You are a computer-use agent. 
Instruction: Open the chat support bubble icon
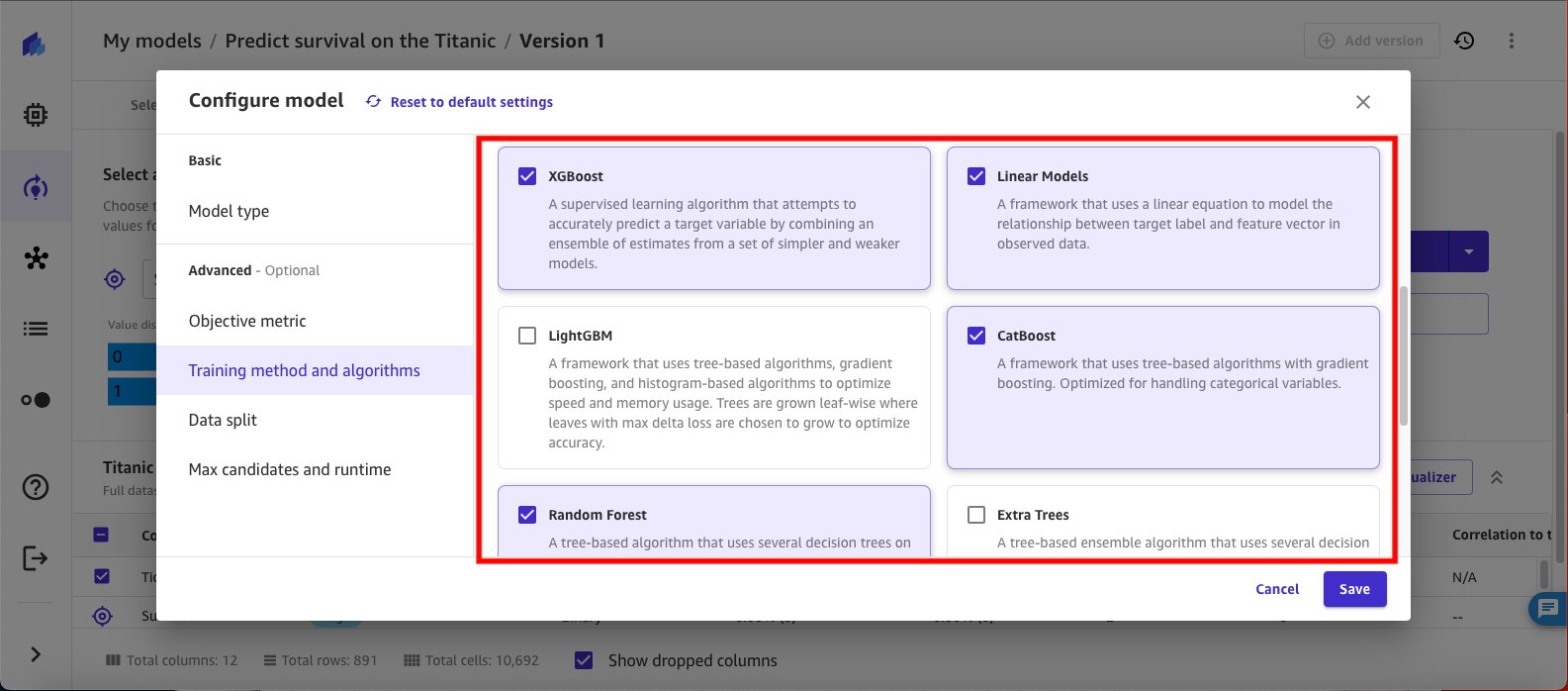(x=1547, y=608)
